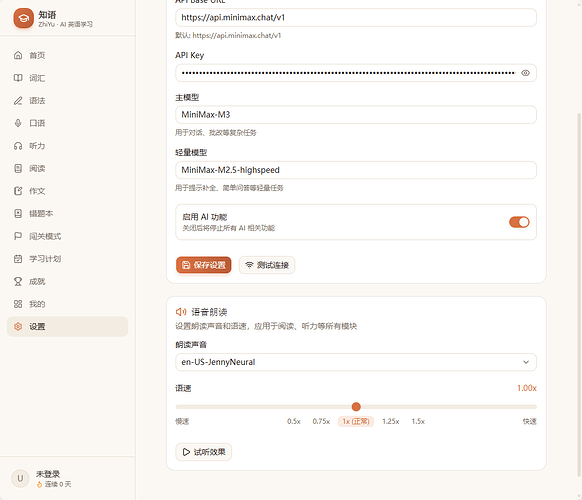Open the 首页 home icon in sidebar
582x500 pixels.
(18, 55)
